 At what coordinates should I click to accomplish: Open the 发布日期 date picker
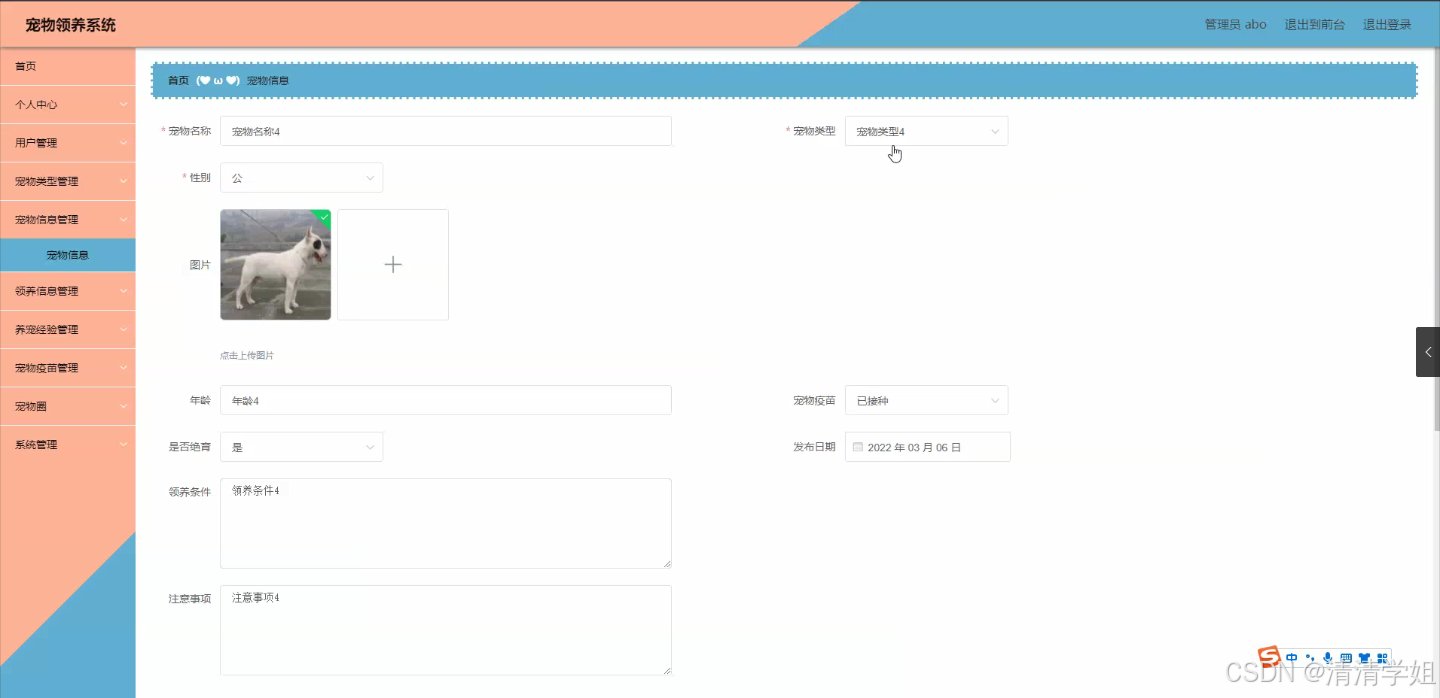pos(927,446)
